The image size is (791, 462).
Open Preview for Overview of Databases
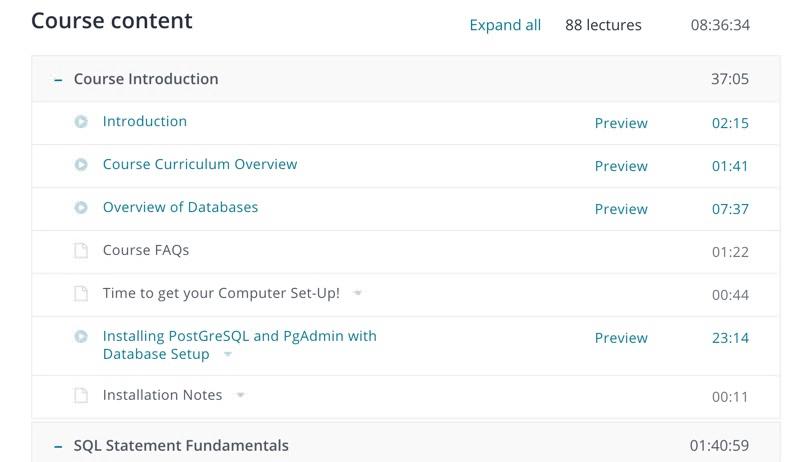621,209
